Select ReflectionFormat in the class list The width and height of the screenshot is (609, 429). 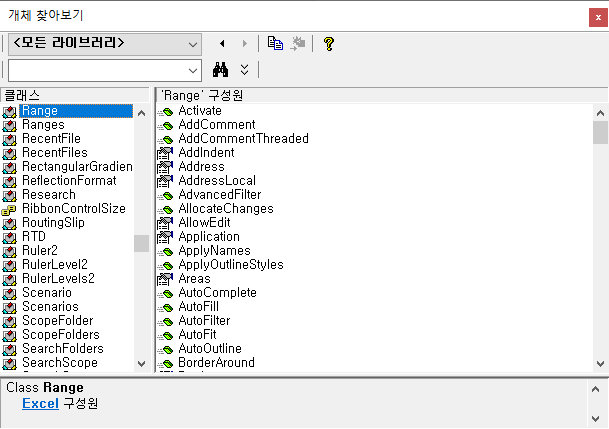pyautogui.click(x=69, y=181)
